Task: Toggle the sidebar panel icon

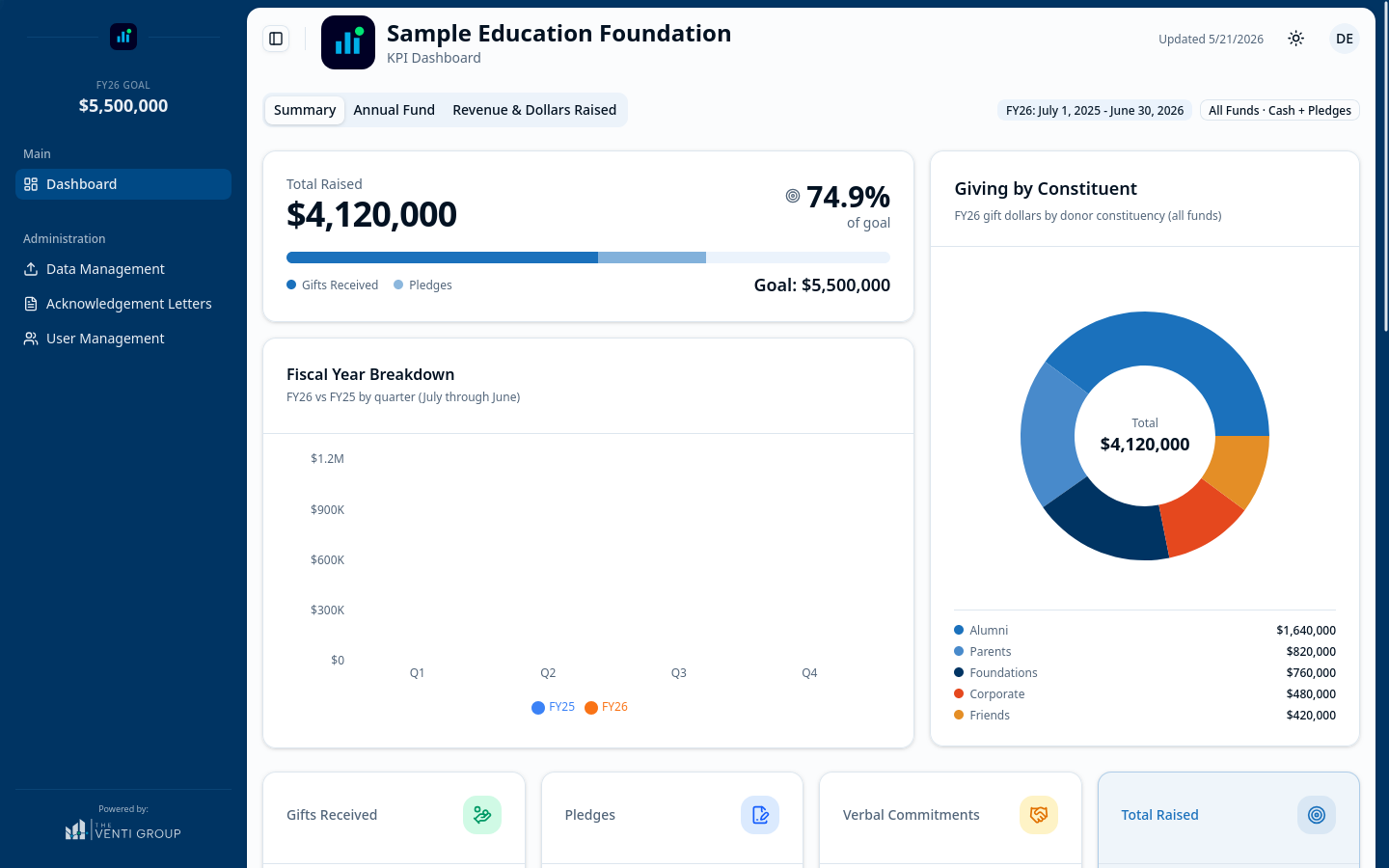Action: click(276, 39)
